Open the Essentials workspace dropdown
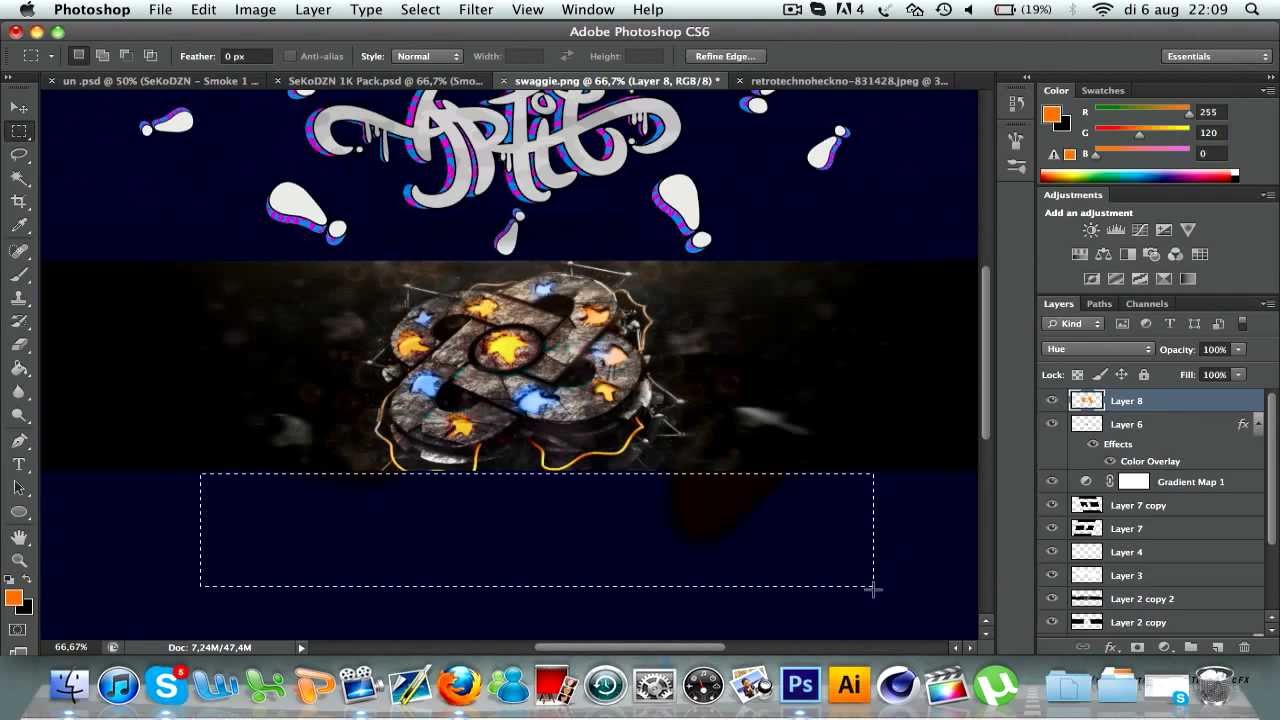The height and width of the screenshot is (720, 1280). pos(1217,56)
